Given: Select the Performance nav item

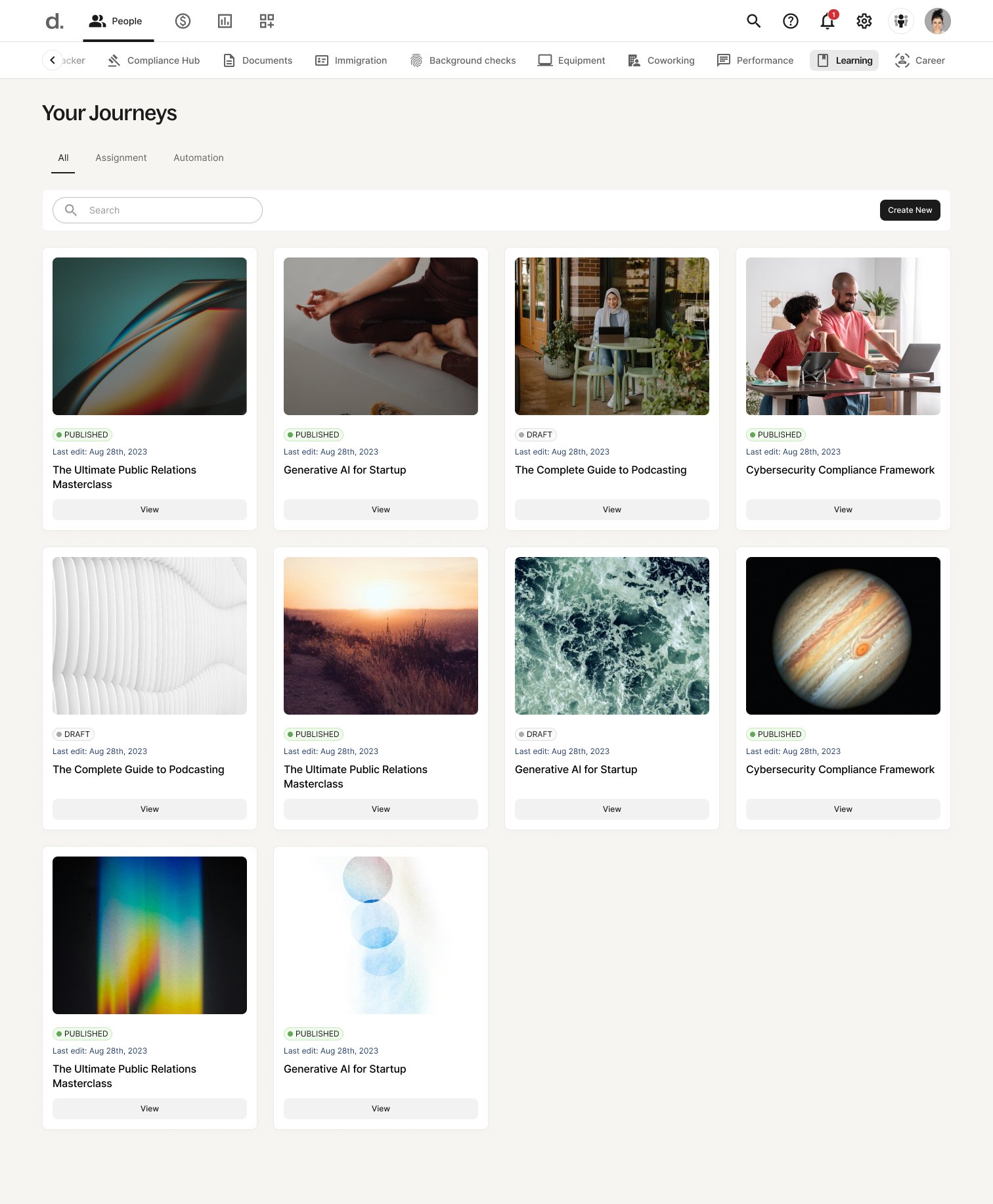Looking at the screenshot, I should [x=755, y=60].
